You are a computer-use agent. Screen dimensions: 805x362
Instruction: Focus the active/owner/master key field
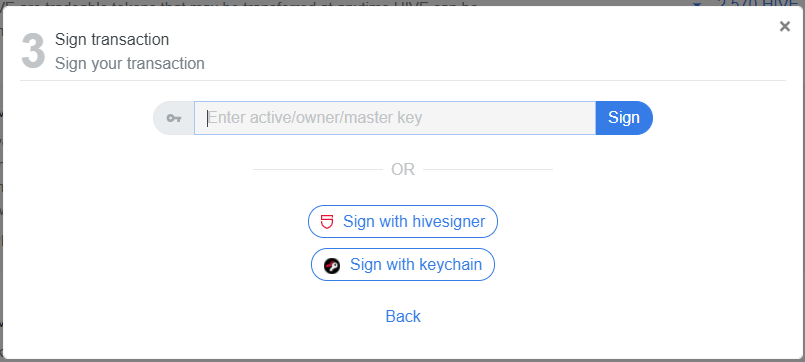395,118
